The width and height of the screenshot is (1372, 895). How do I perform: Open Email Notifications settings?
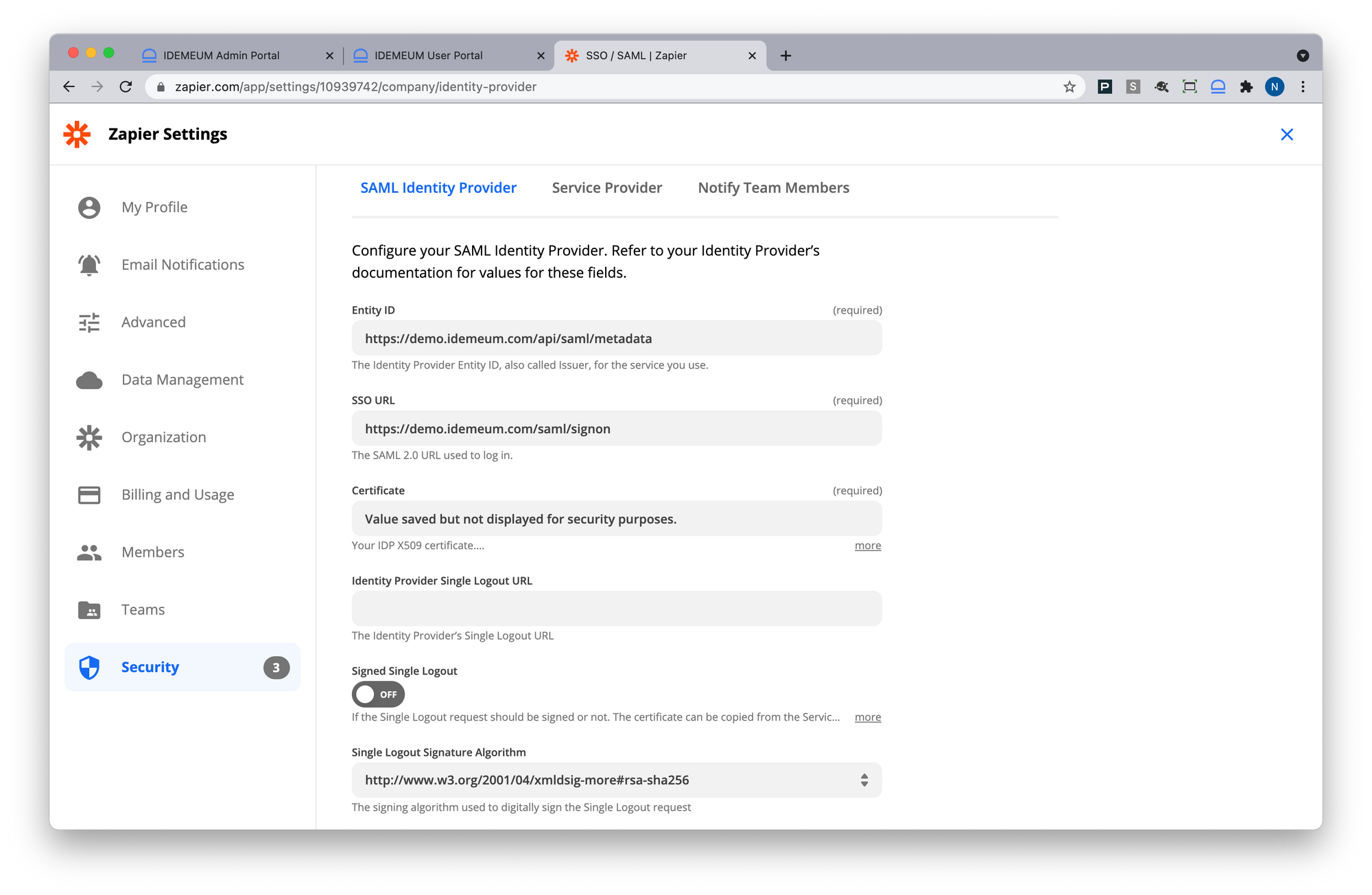182,265
